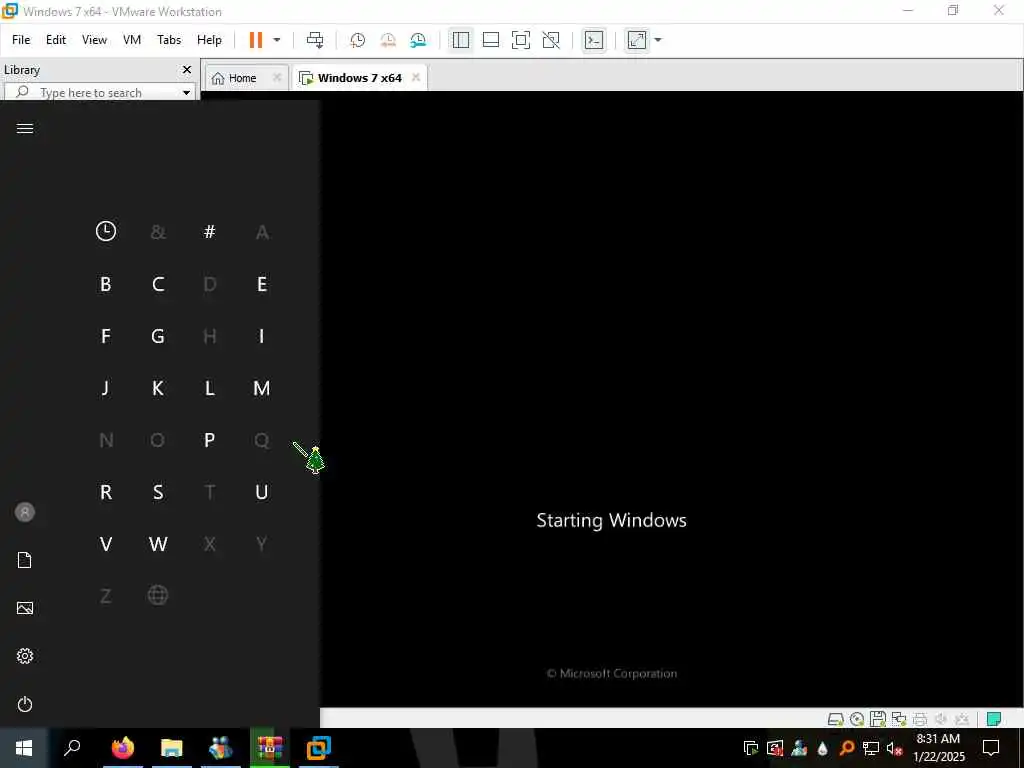Open the muted volume tray icon
The height and width of the screenshot is (768, 1024).
click(895, 748)
